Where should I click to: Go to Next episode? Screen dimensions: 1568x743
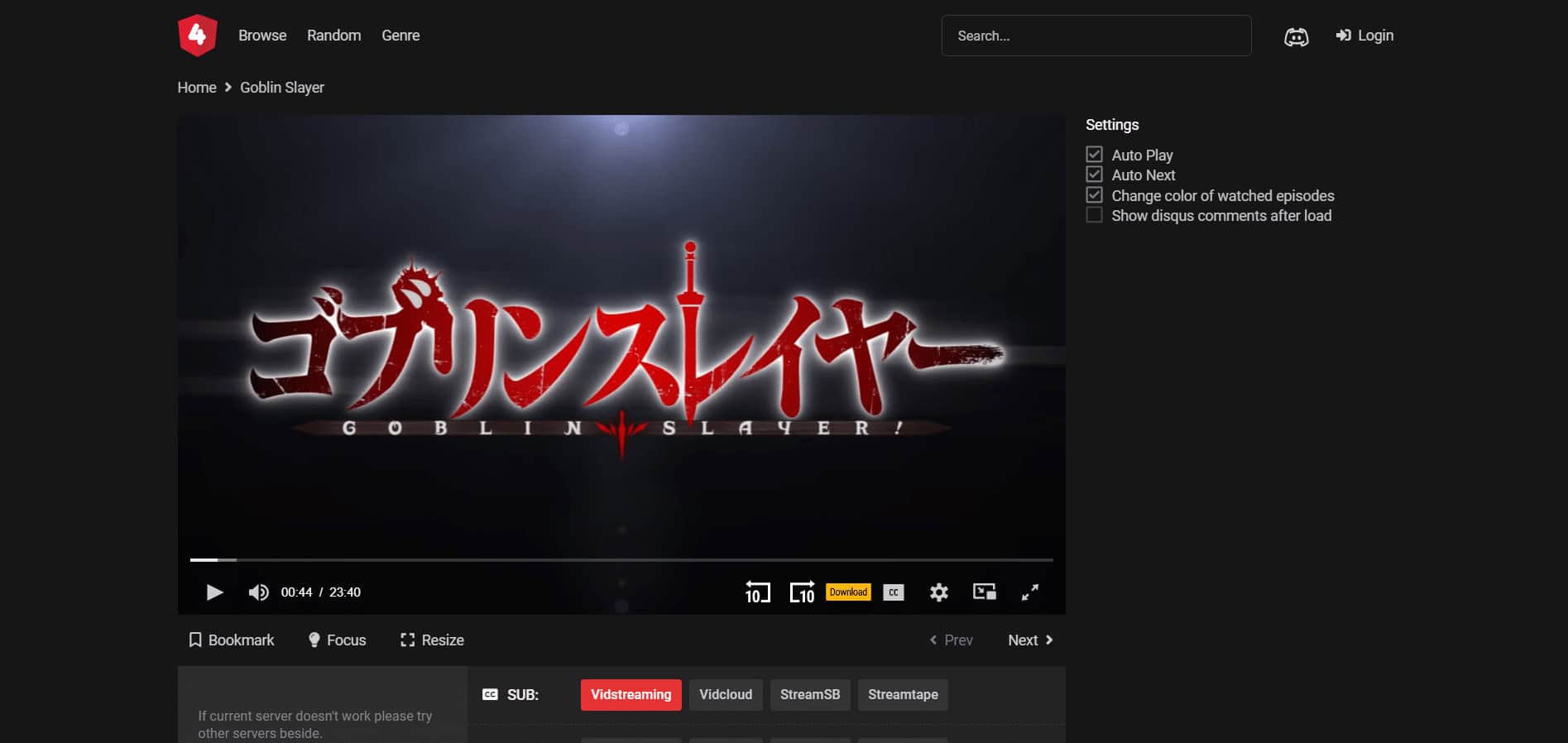tap(1030, 640)
